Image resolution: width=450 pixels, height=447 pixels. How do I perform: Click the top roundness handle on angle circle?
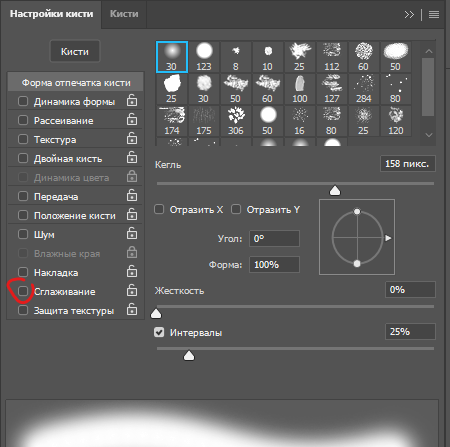(x=357, y=211)
